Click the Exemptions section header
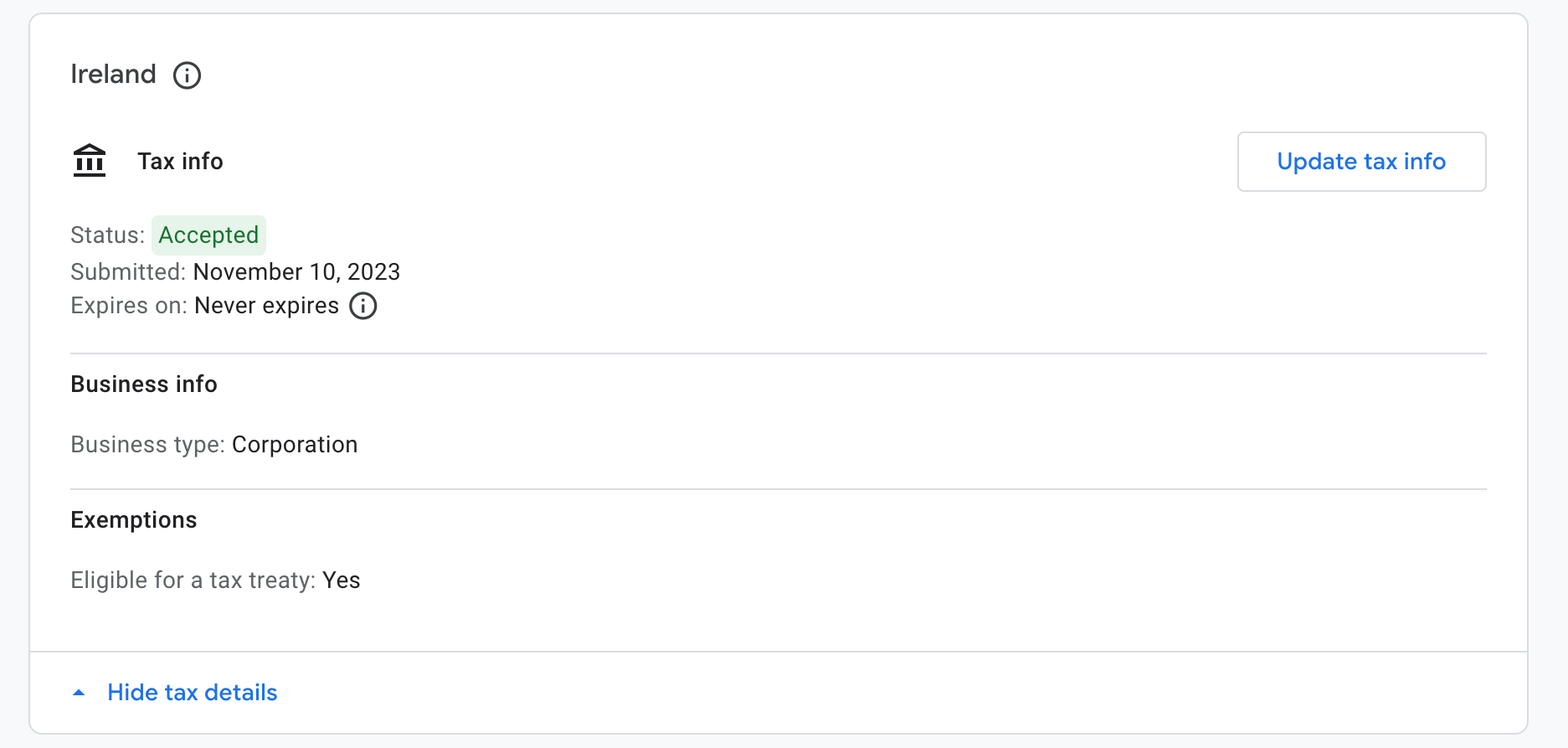The image size is (1568, 748). pos(133,519)
